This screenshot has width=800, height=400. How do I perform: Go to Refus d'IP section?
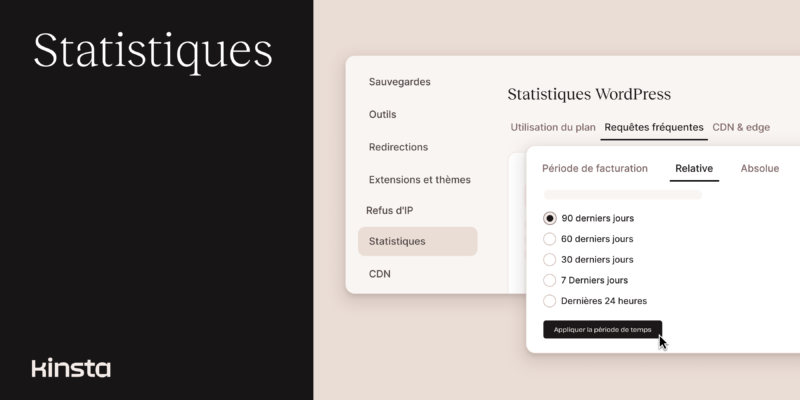click(392, 210)
